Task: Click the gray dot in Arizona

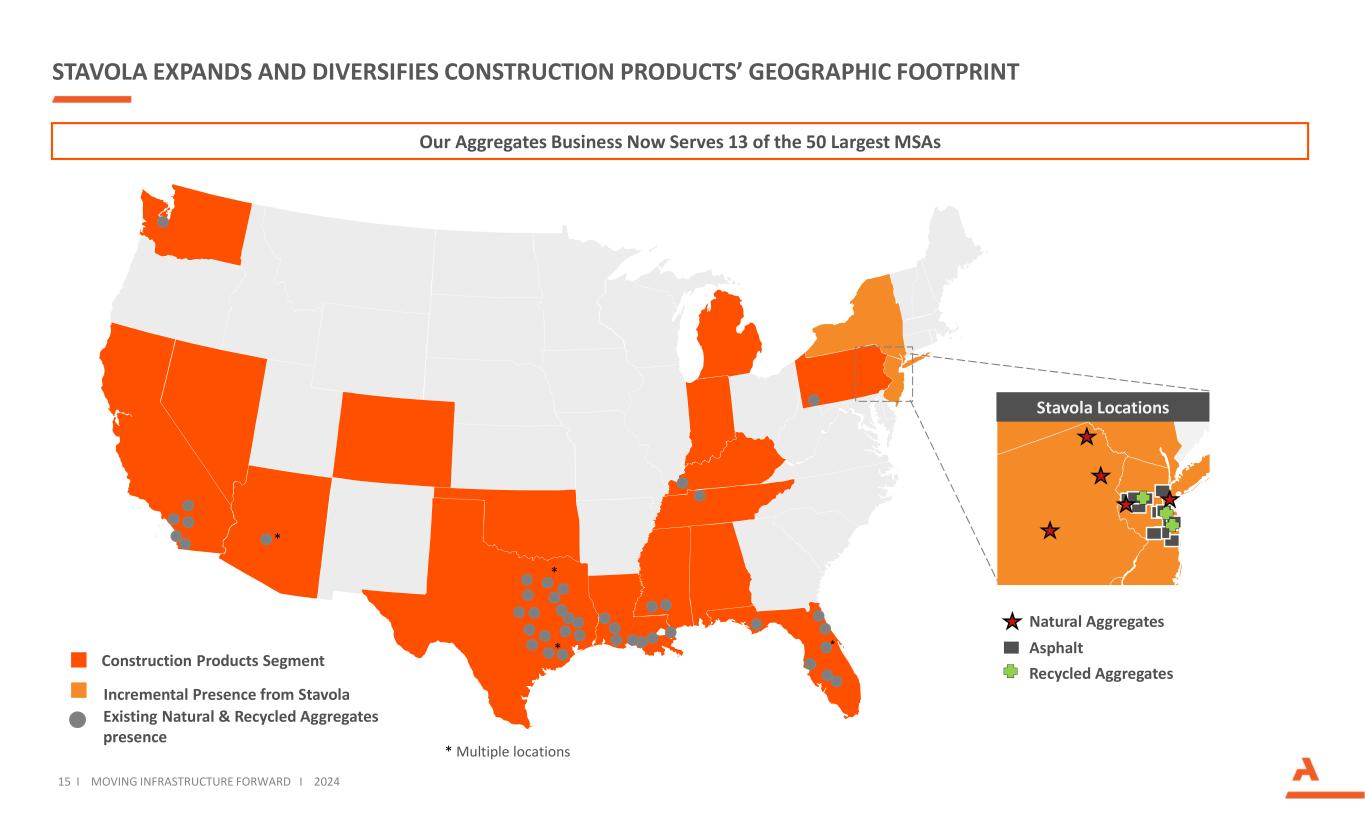Action: pos(266,538)
